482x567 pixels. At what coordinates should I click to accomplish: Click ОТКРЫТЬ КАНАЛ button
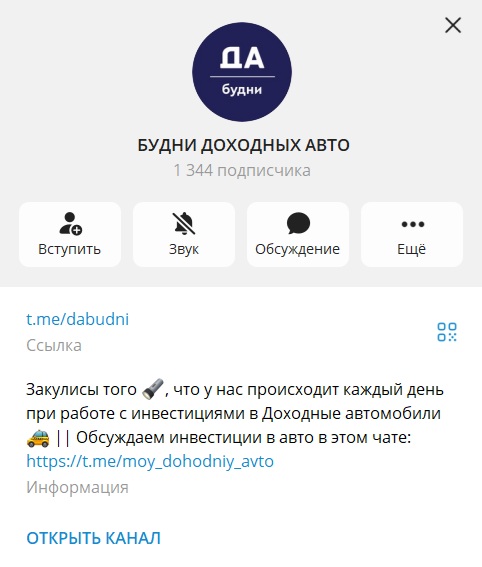coord(93,538)
